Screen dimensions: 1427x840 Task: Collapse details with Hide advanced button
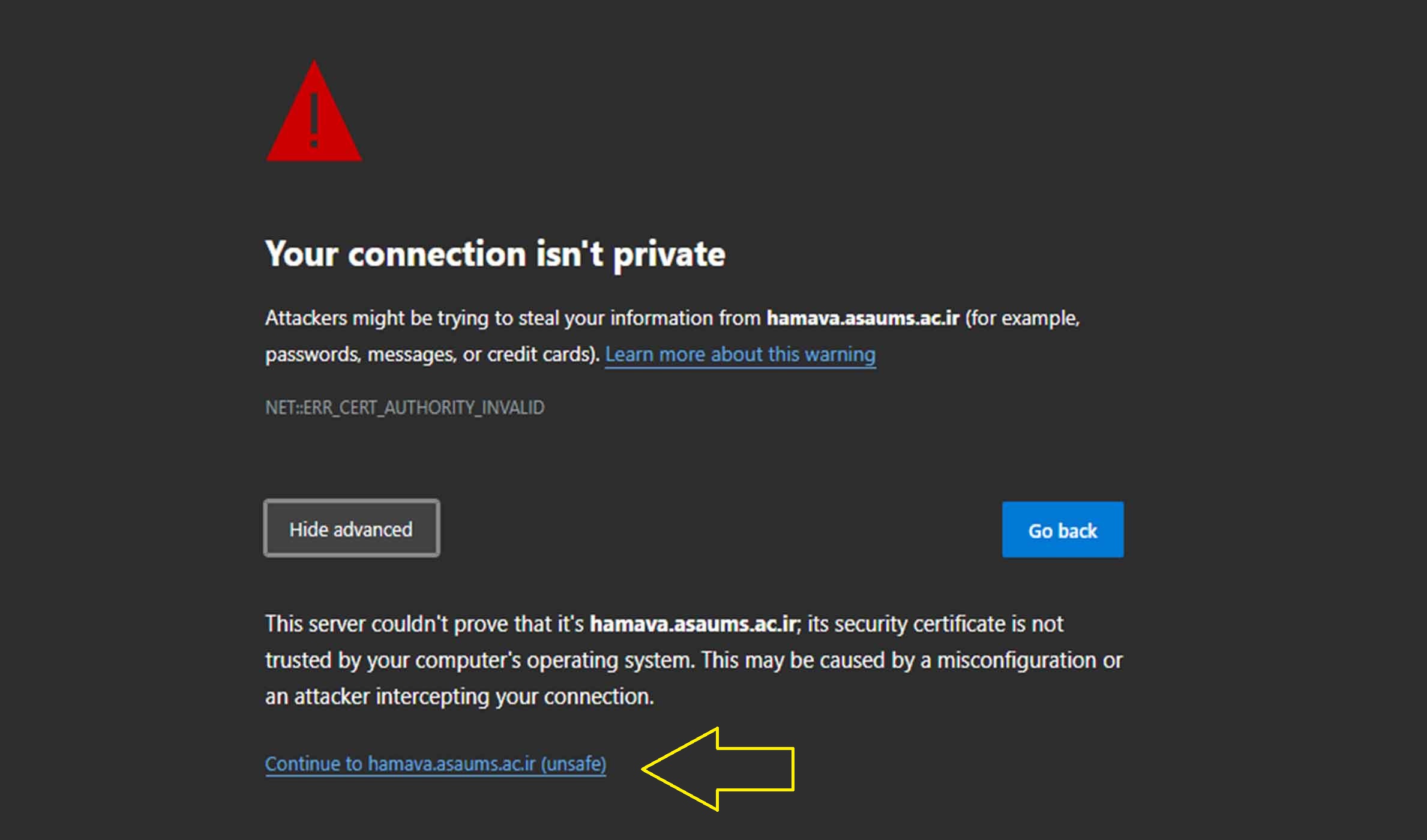click(x=352, y=529)
